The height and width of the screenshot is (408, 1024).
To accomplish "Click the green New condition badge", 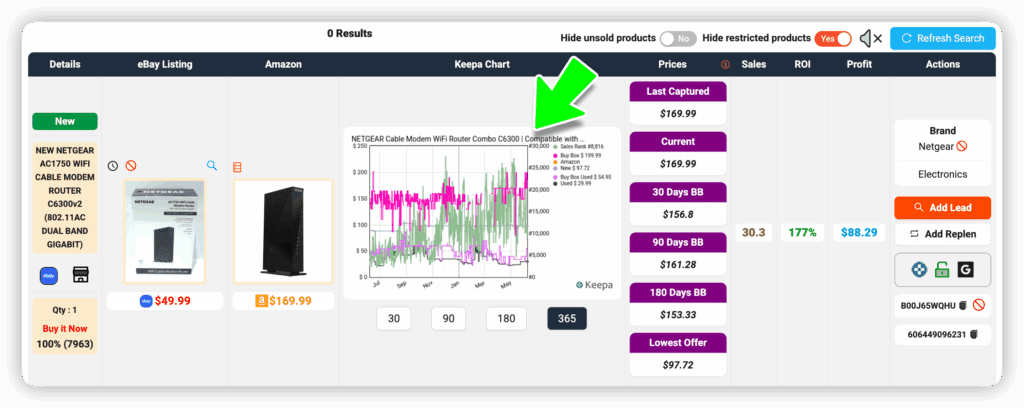I will 65,121.
